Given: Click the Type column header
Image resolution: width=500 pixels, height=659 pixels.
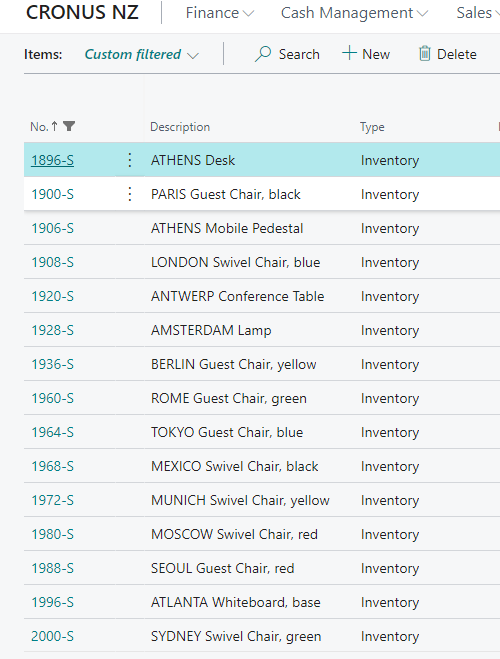Looking at the screenshot, I should click(372, 127).
